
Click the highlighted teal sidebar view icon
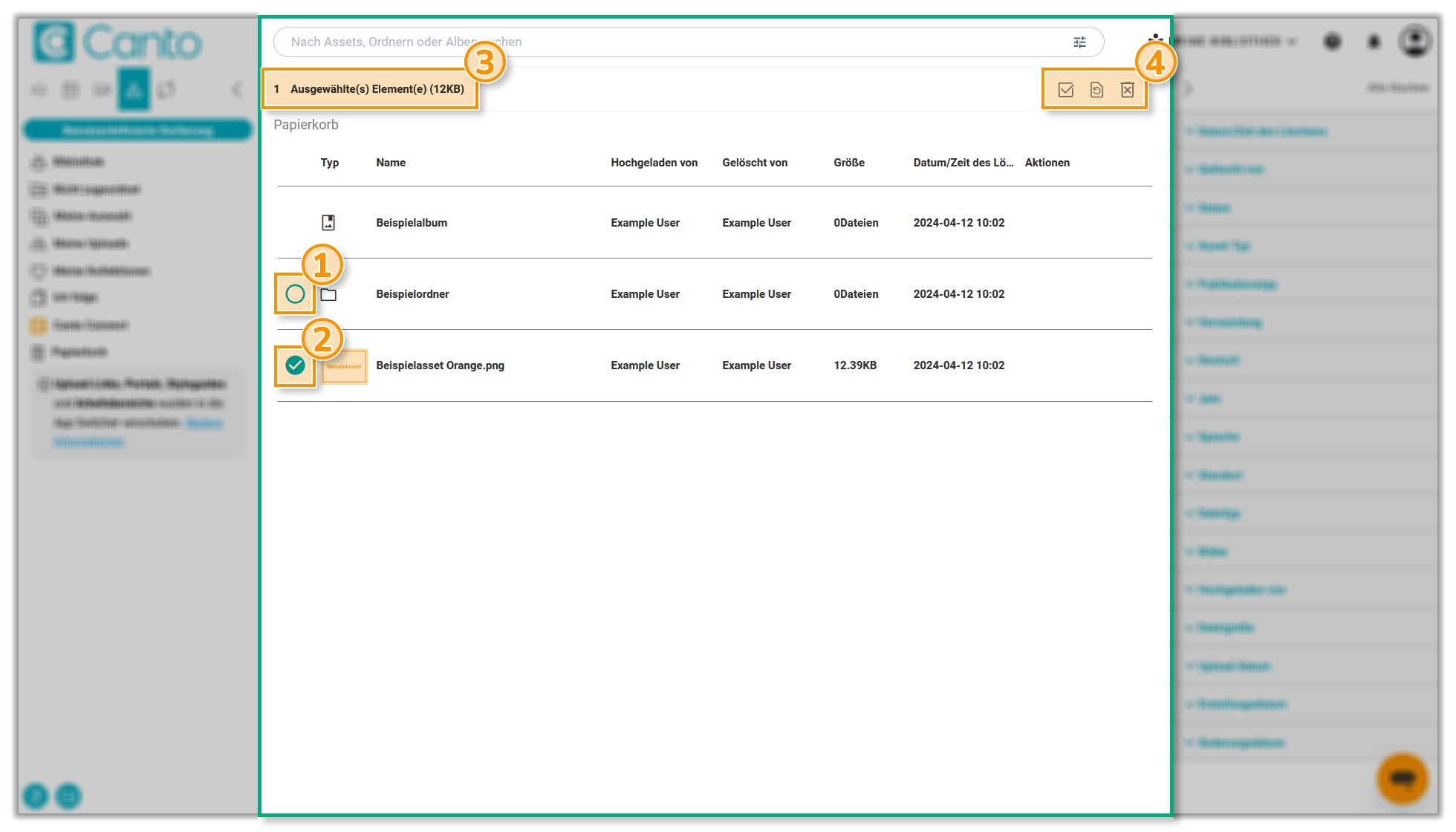click(134, 90)
